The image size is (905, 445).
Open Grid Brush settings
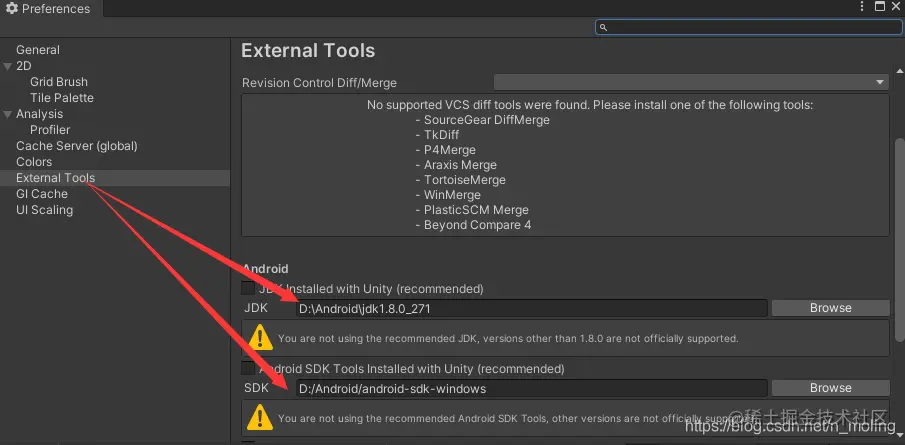[59, 82]
